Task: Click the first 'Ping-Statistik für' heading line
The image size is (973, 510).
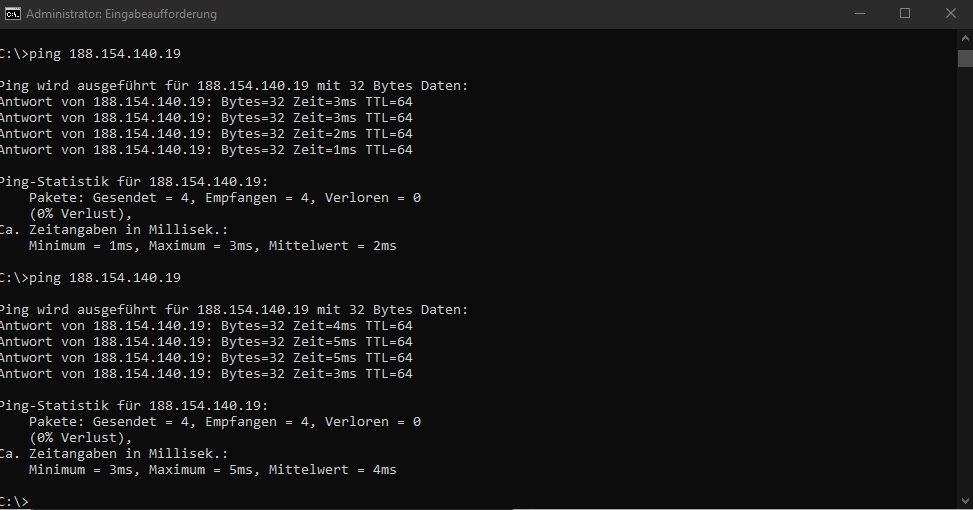Action: (x=134, y=182)
